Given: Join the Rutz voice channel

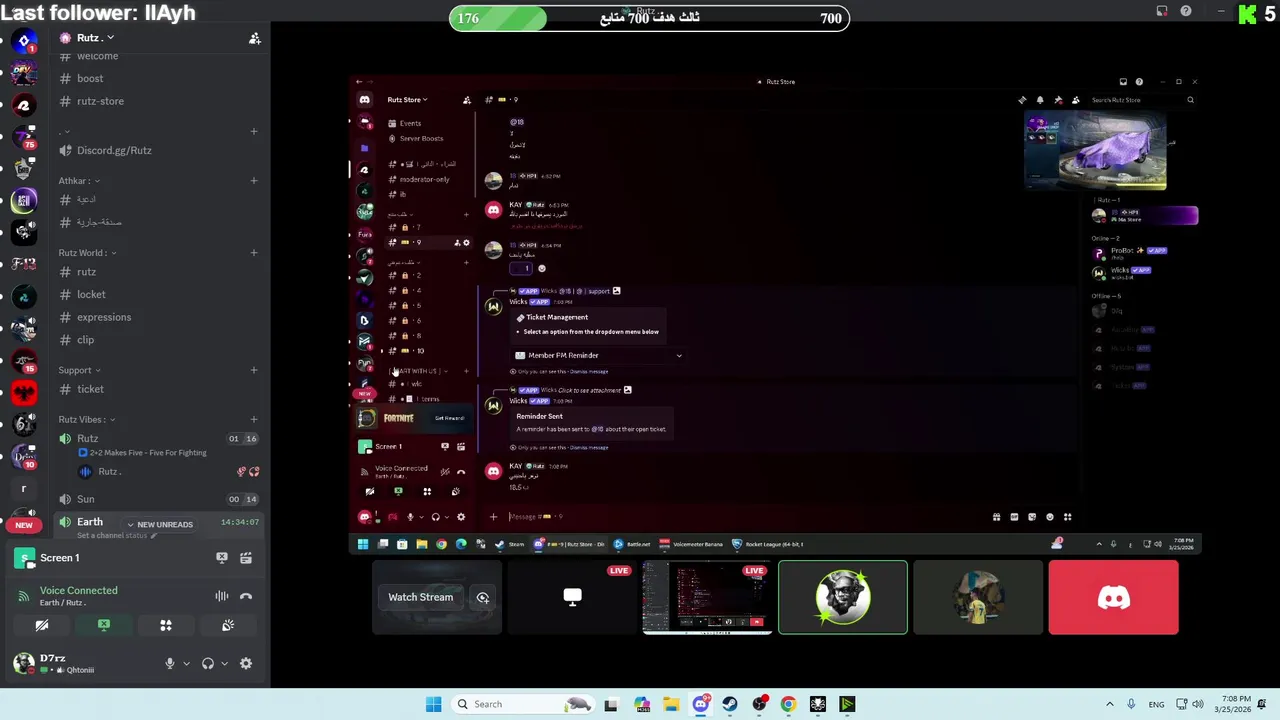Looking at the screenshot, I should pyautogui.click(x=88, y=438).
